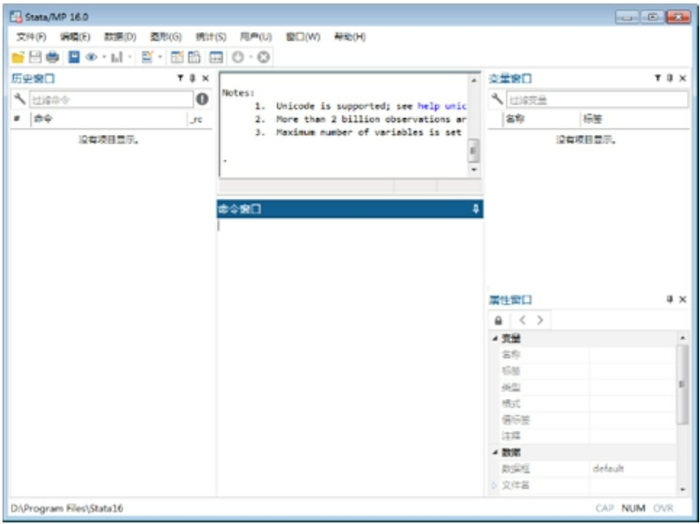700x524 pixels.
Task: Open the Viewer via the eye icon
Action: click(x=92, y=57)
